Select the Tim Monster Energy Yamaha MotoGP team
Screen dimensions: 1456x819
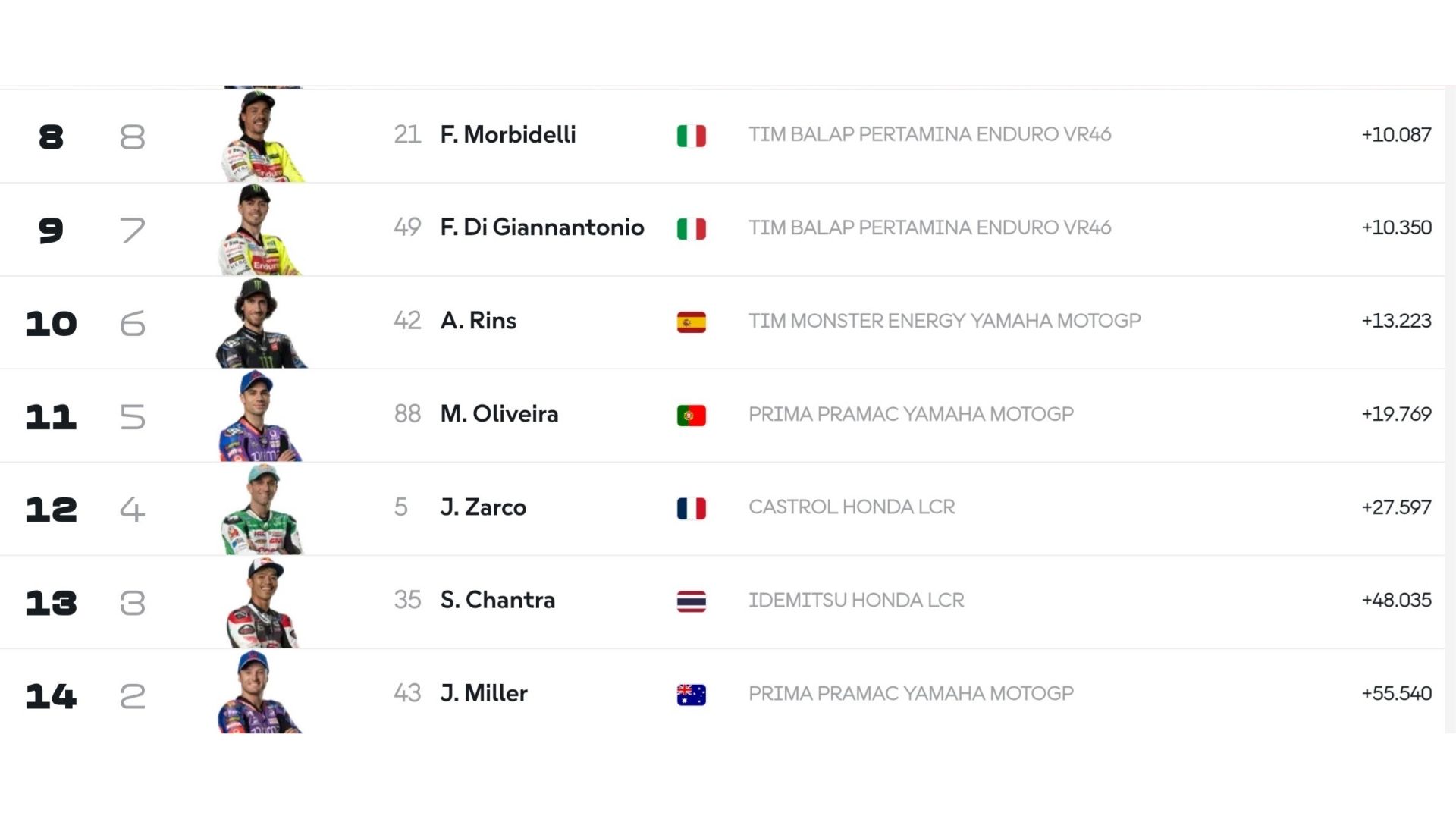click(x=944, y=321)
